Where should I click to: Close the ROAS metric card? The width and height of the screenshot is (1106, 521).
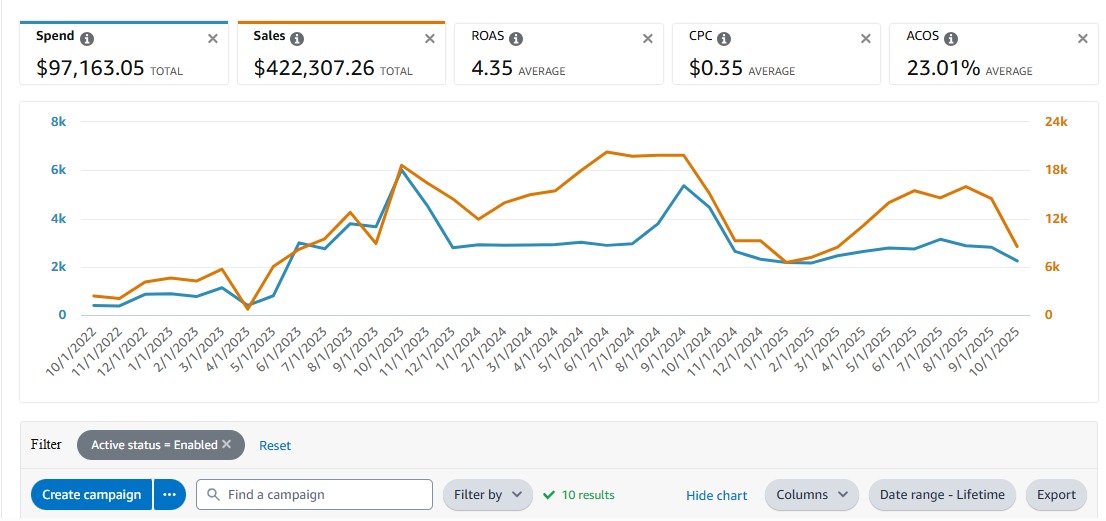[647, 38]
